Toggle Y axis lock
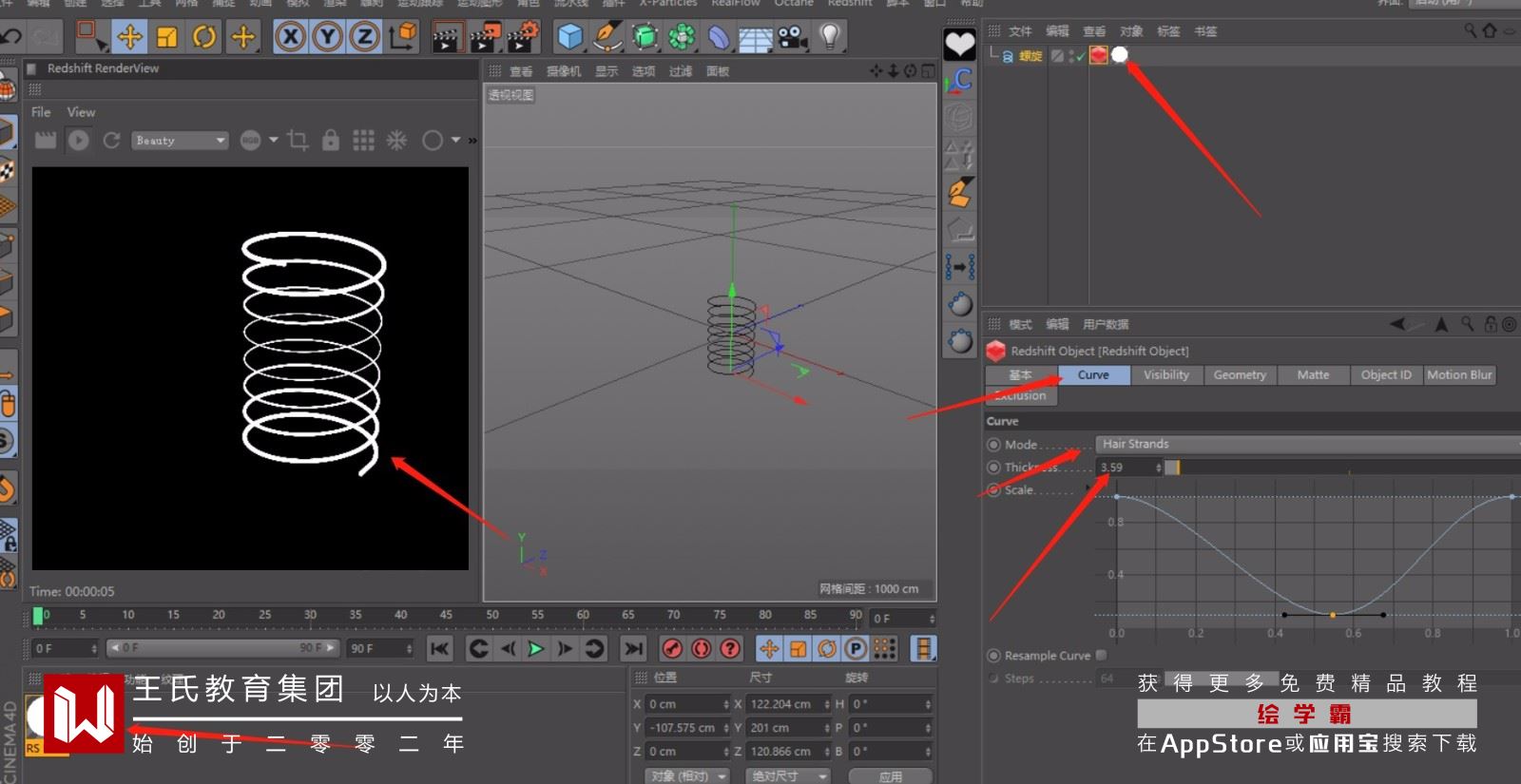1521x784 pixels. pos(328,37)
